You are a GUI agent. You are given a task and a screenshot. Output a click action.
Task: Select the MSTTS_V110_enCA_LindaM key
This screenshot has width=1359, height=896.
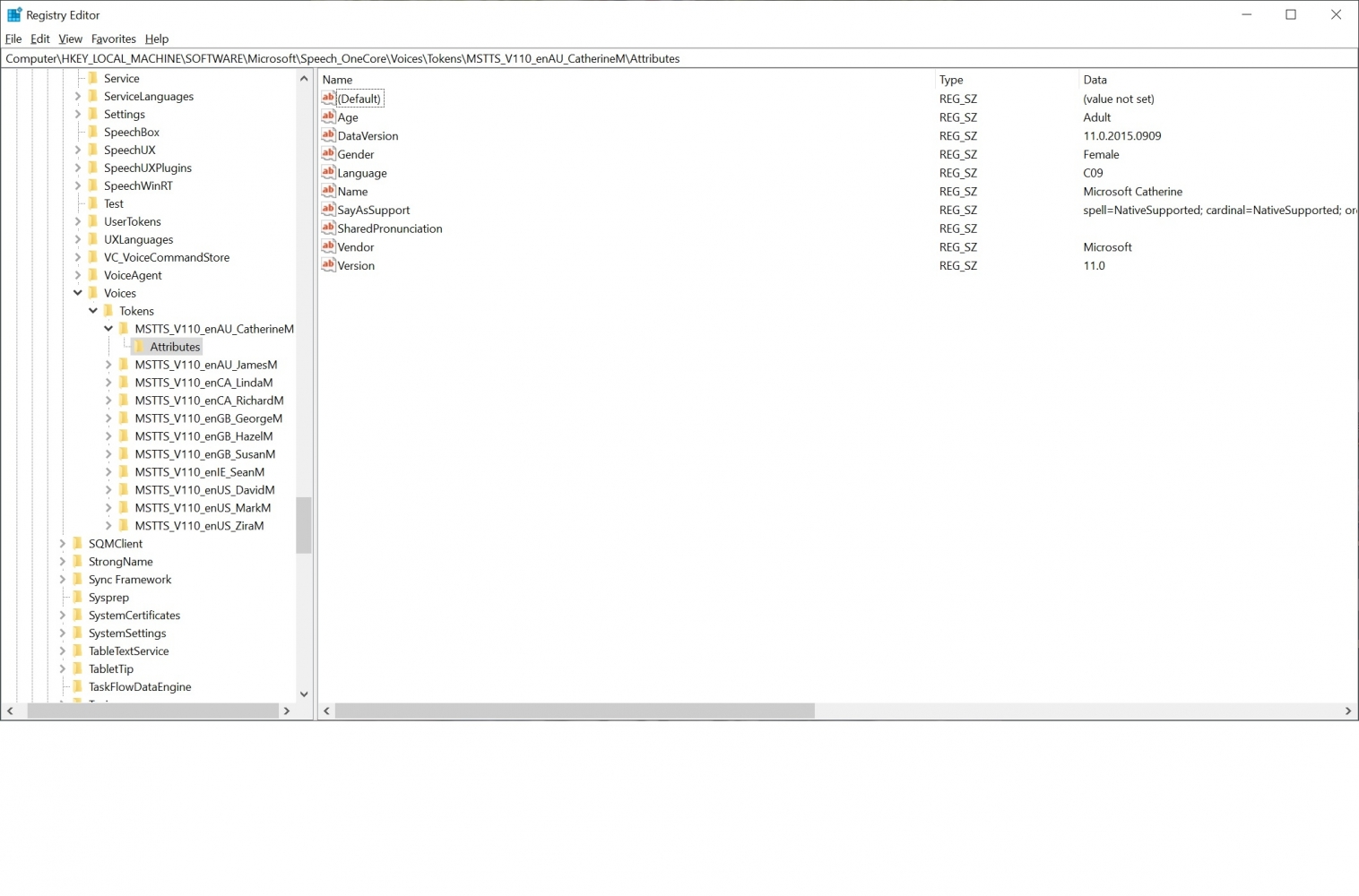203,383
